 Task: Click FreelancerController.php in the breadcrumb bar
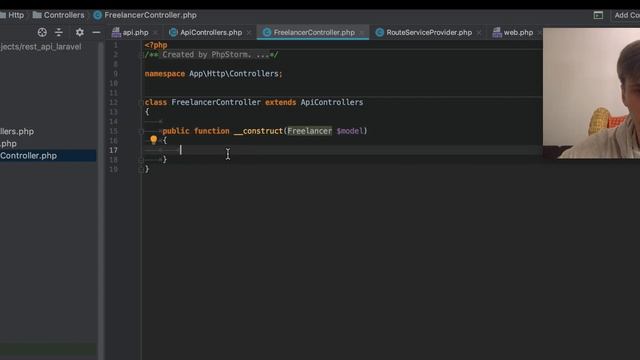pos(145,15)
